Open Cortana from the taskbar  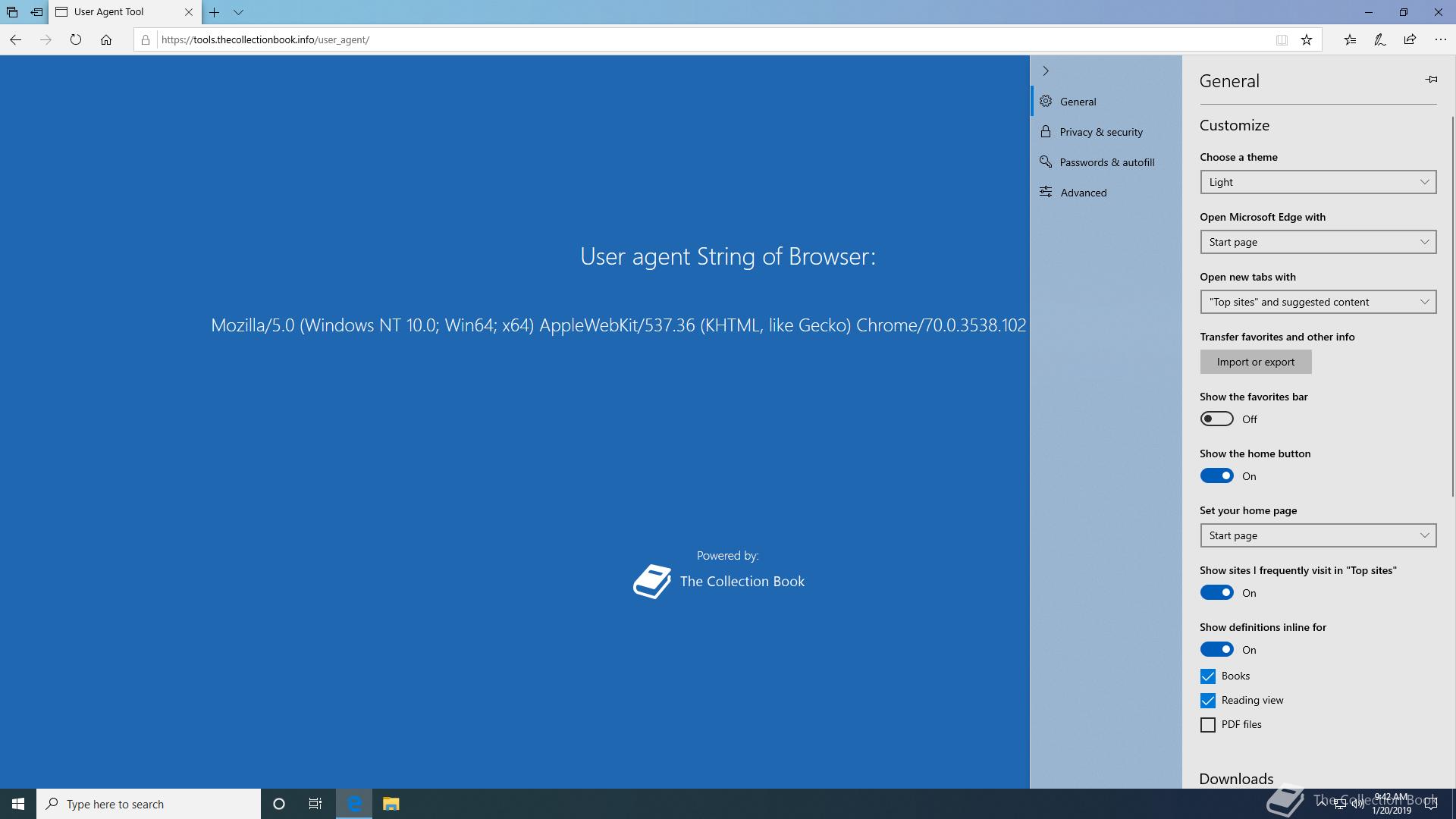point(279,804)
